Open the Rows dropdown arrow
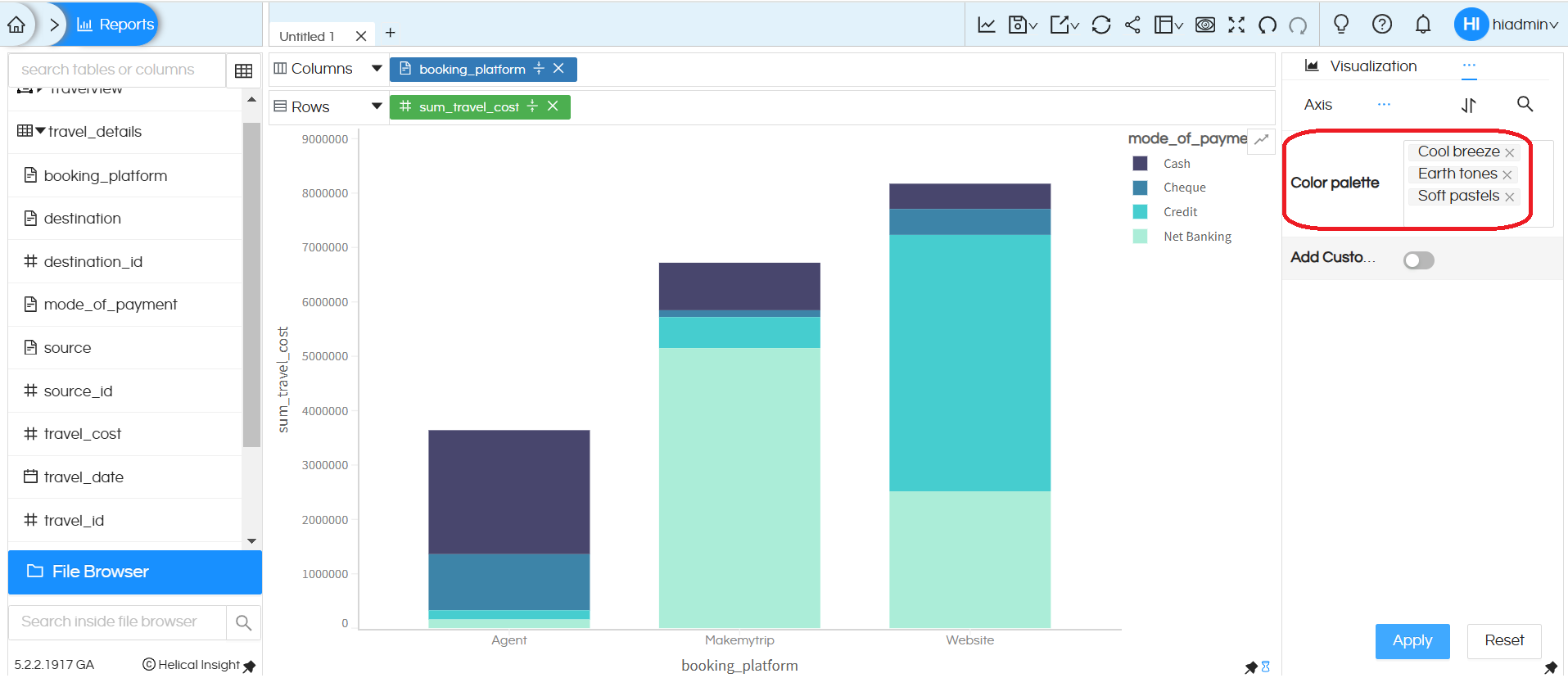 (x=377, y=106)
